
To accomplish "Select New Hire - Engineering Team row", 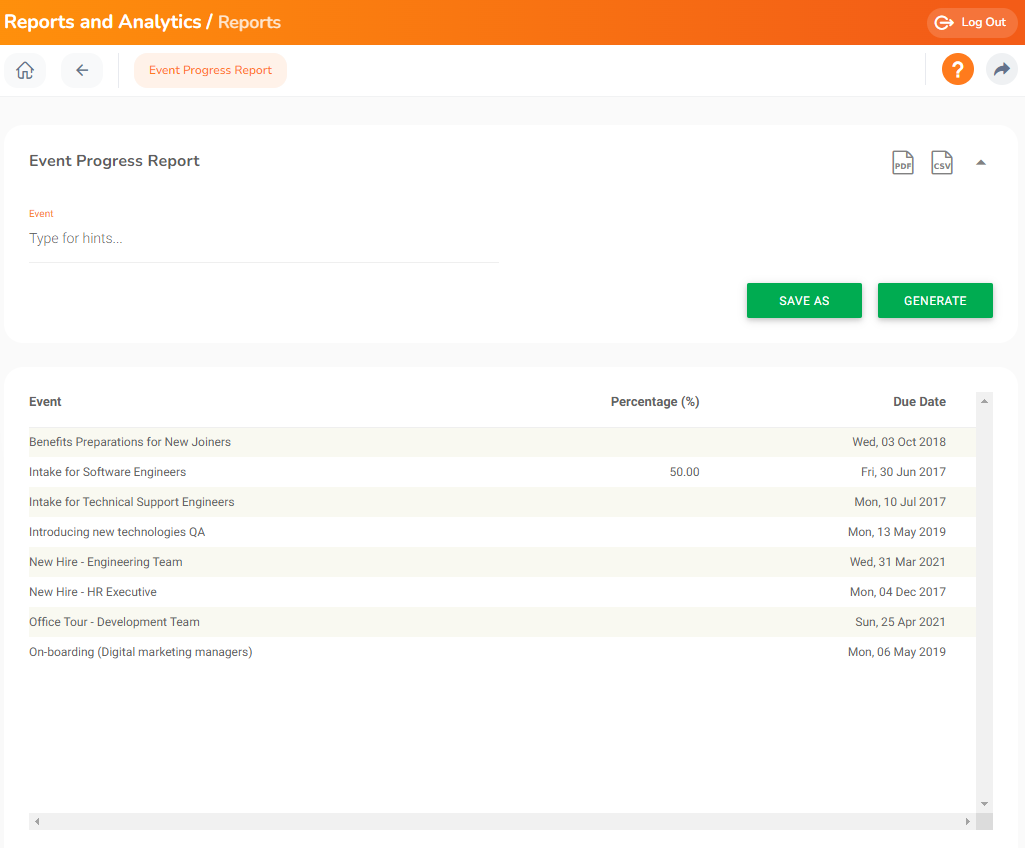I will pos(502,562).
